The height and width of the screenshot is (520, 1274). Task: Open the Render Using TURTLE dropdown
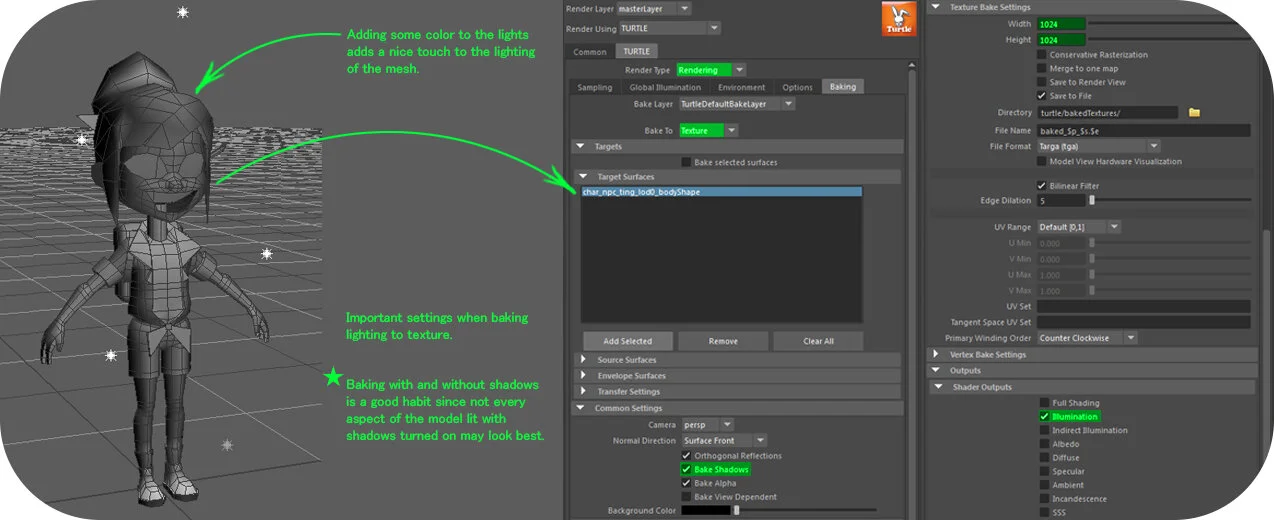670,29
